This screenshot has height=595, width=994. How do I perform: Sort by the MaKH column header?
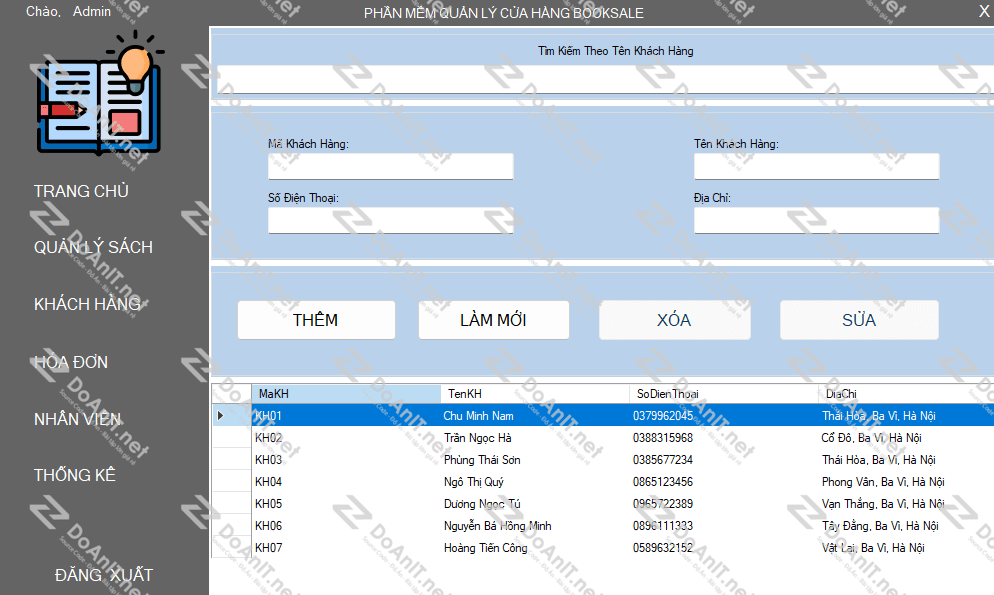coord(345,394)
